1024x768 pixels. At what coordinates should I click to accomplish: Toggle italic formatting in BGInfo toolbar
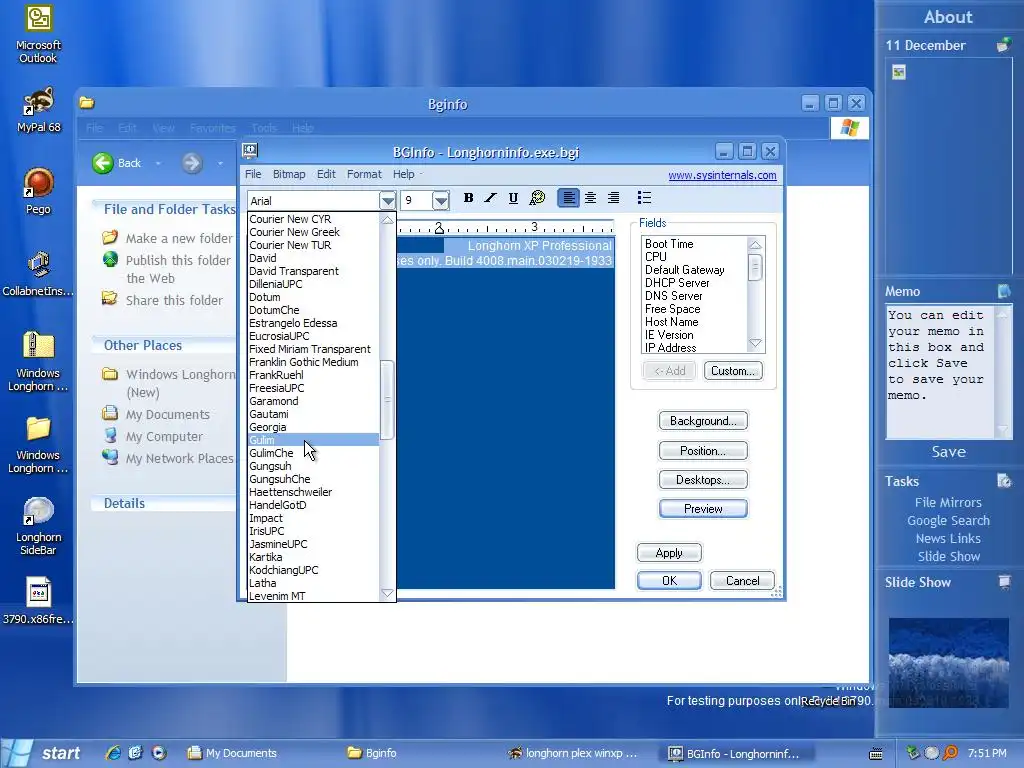pyautogui.click(x=490, y=198)
